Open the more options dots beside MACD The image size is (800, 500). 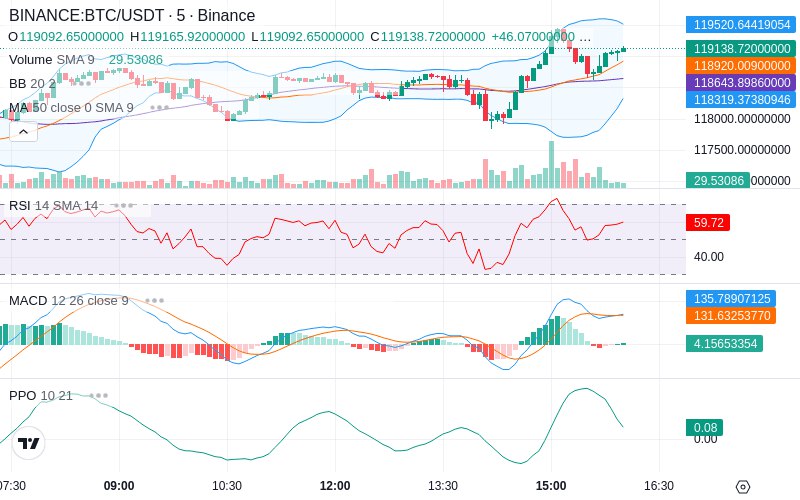click(x=154, y=300)
